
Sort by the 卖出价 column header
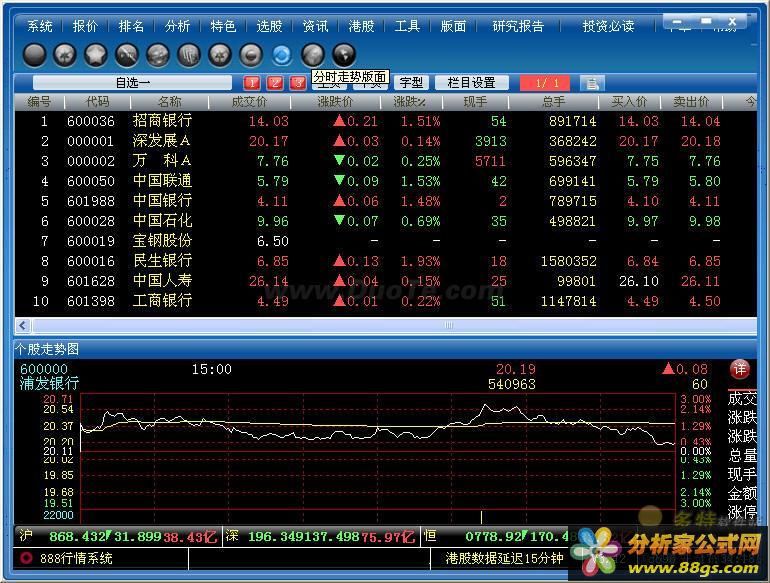click(691, 102)
